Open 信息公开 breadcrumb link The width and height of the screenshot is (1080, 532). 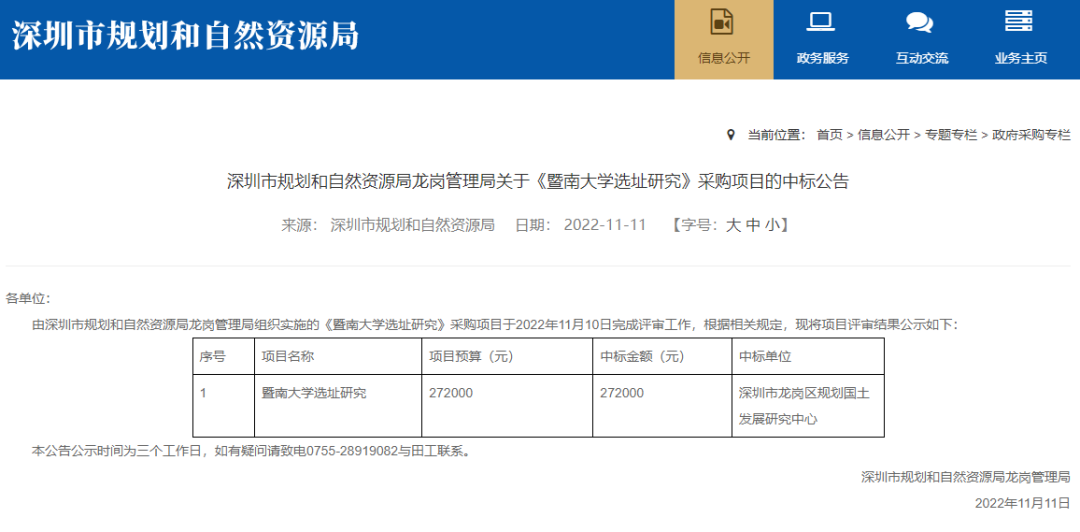click(884, 135)
